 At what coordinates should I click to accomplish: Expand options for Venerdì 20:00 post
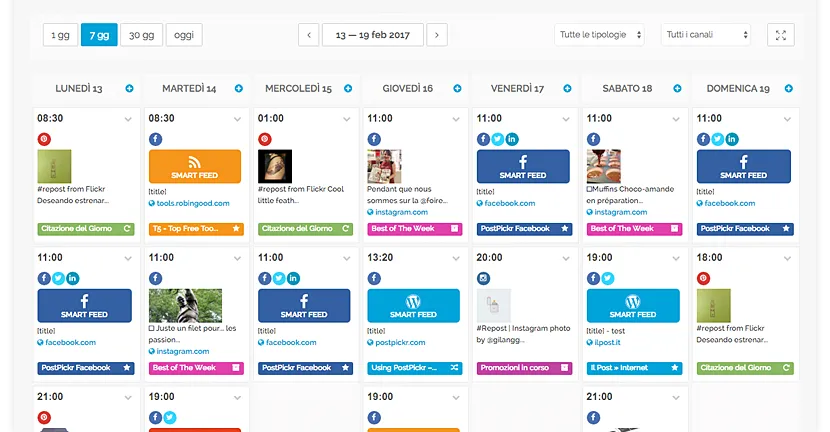pos(566,259)
